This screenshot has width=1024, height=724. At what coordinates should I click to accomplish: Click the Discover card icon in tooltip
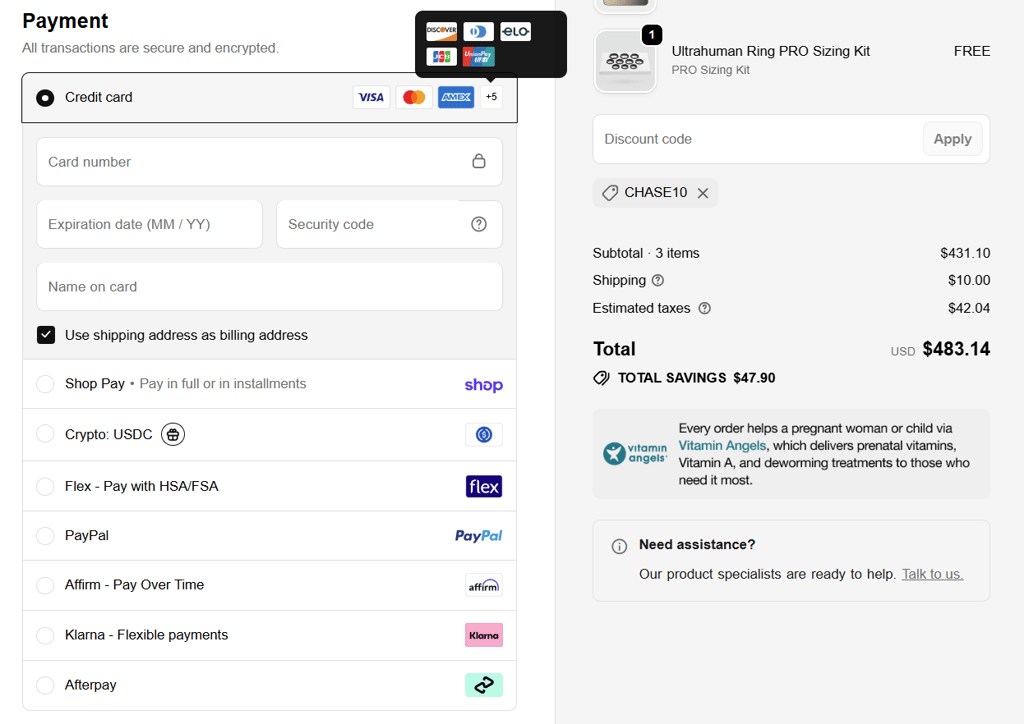click(x=441, y=31)
